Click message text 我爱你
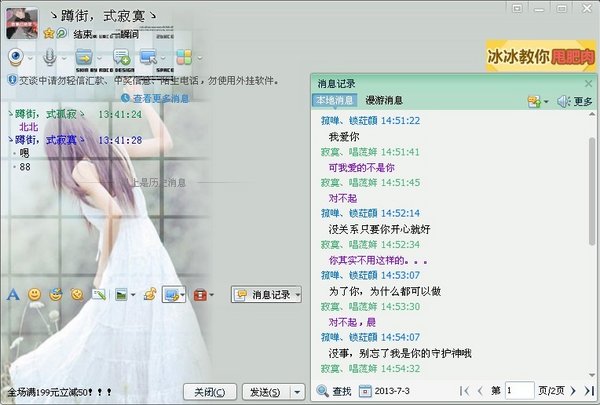This screenshot has height=405, width=600. click(x=344, y=137)
